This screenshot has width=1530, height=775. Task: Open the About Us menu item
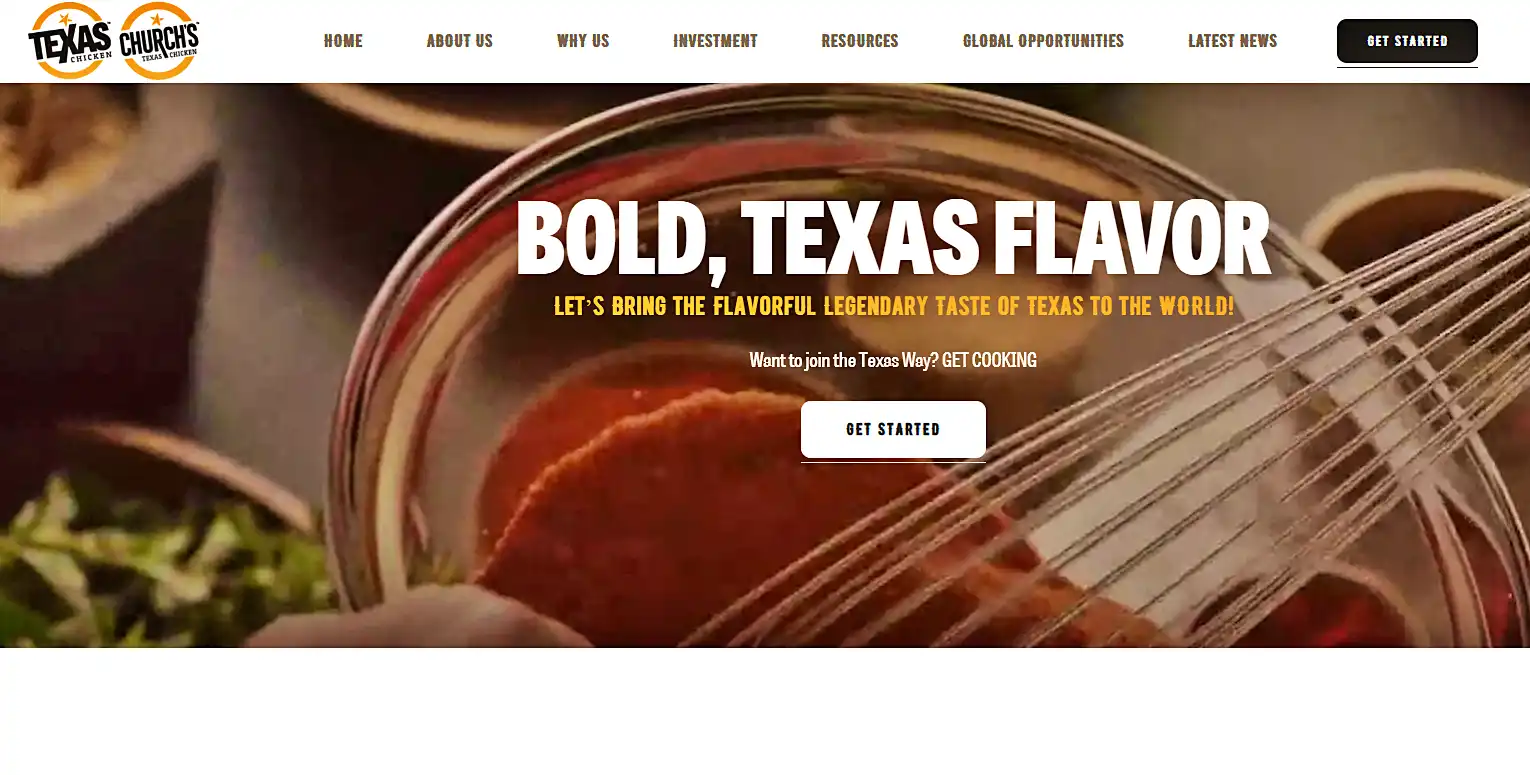click(460, 41)
